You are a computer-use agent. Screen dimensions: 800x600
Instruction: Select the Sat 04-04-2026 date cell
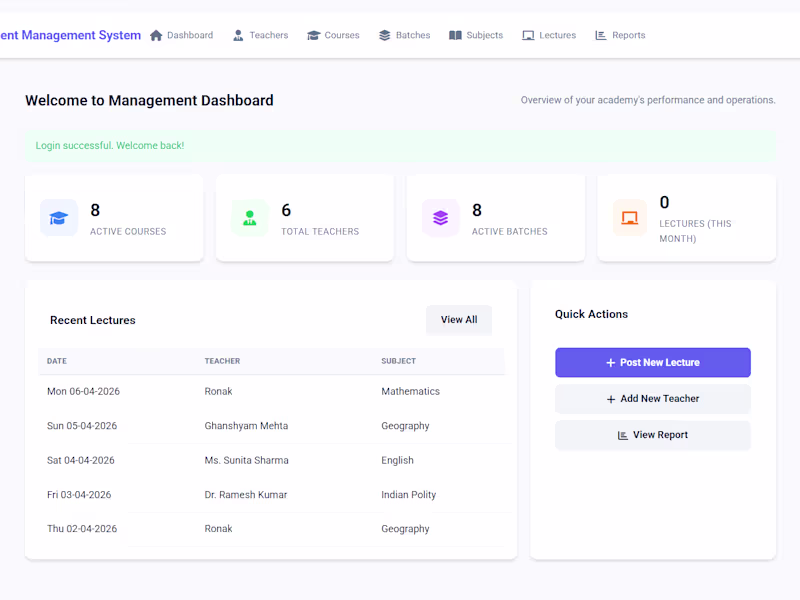pyautogui.click(x=81, y=460)
